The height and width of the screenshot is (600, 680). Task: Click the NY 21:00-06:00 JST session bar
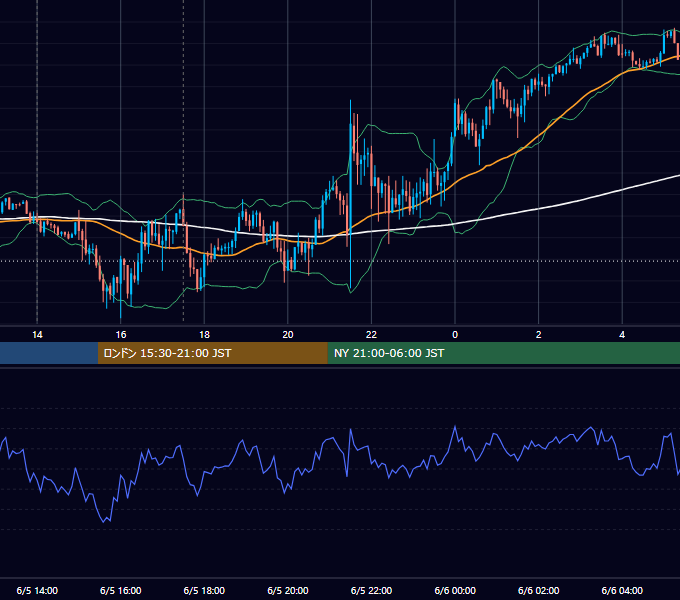[503, 353]
